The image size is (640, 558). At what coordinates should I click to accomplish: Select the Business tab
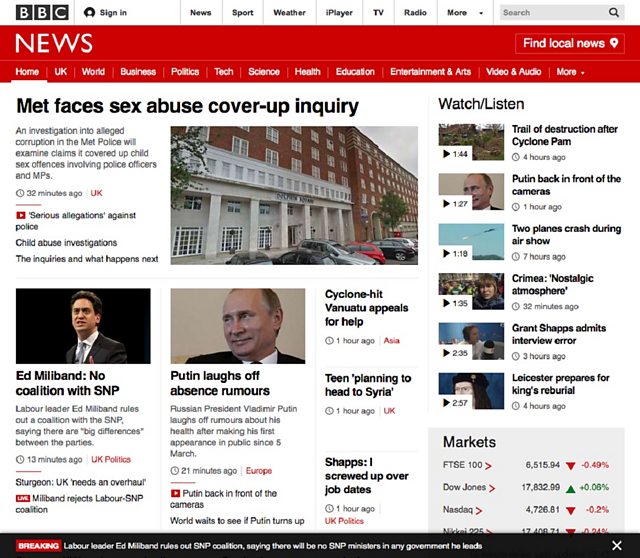138,72
